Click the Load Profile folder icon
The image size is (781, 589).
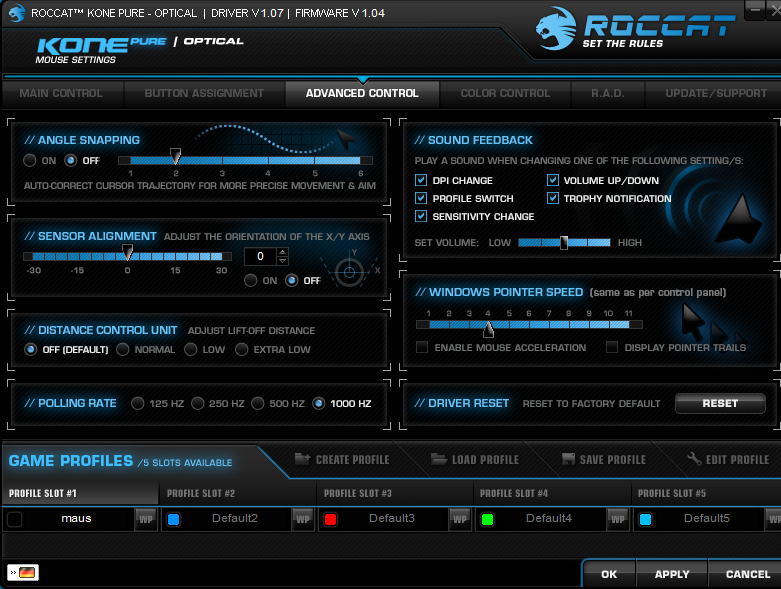pos(438,459)
